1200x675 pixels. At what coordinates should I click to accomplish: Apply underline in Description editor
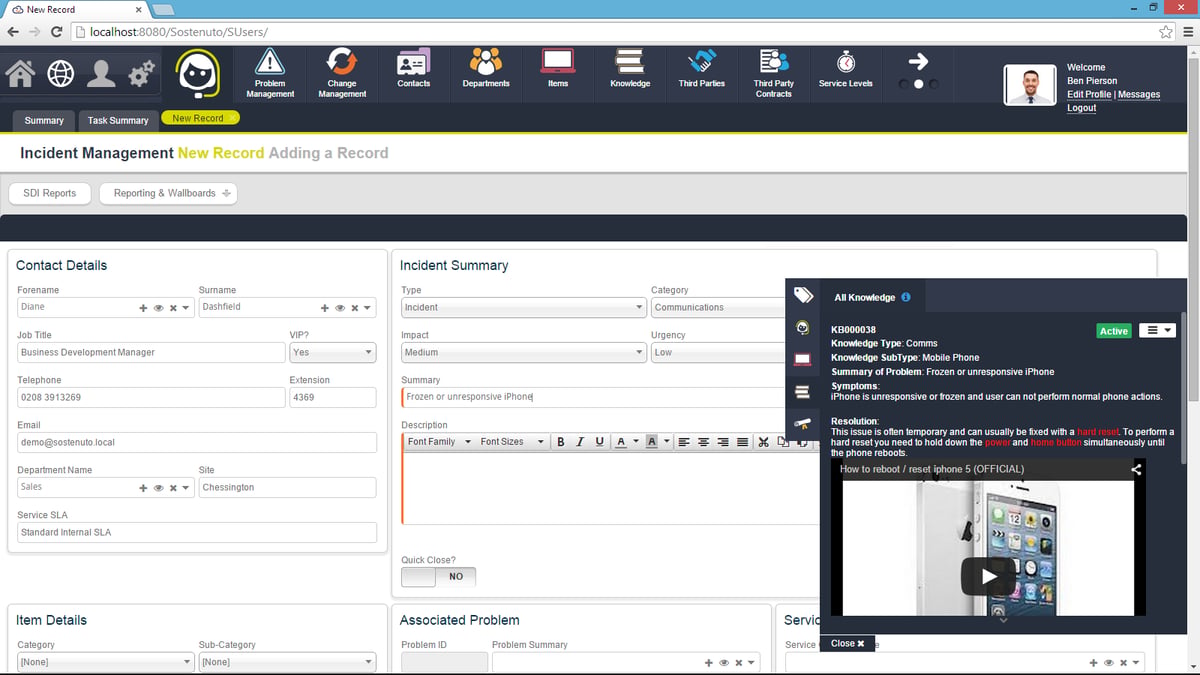599,442
